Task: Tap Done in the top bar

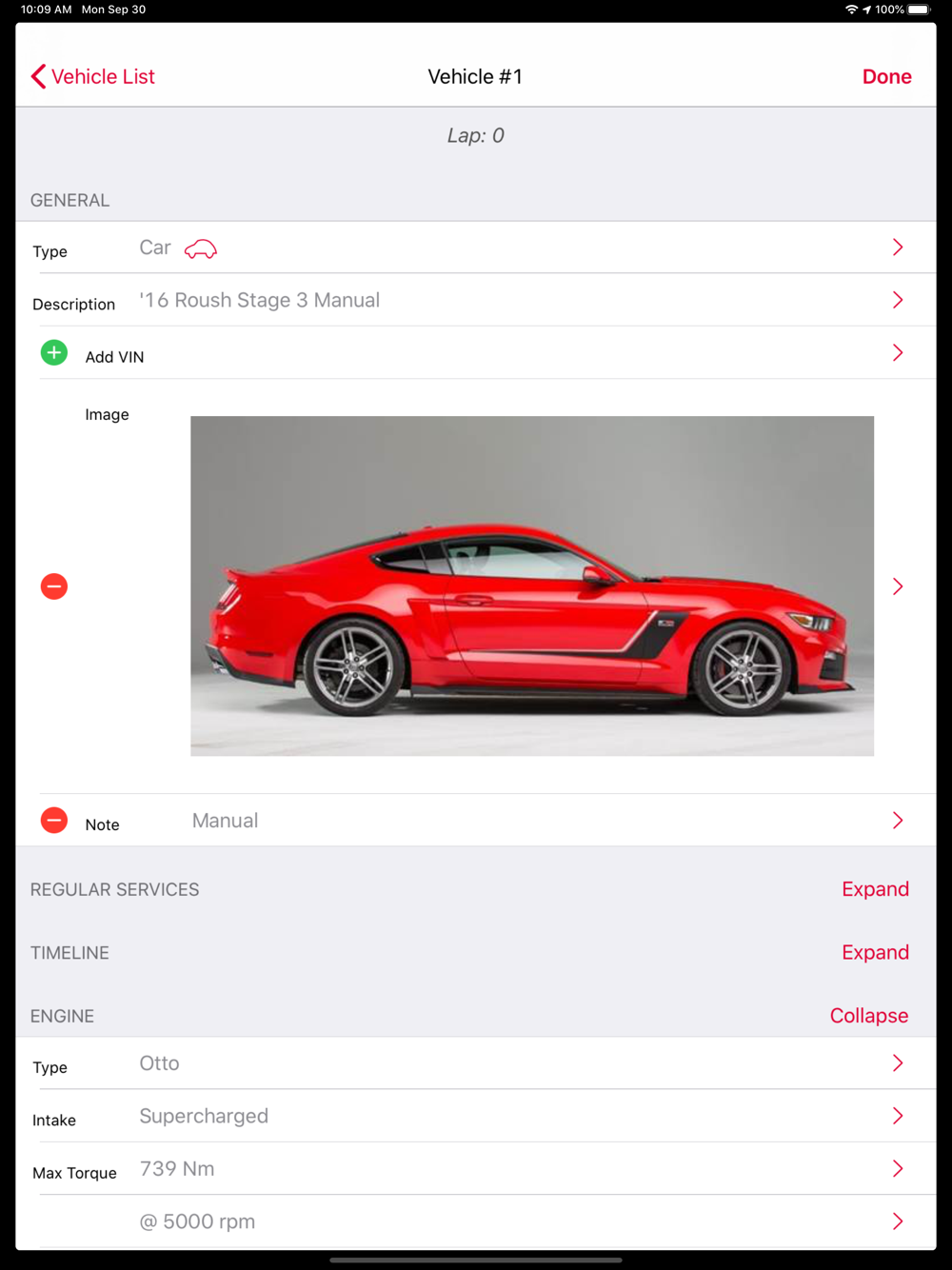Action: click(887, 76)
